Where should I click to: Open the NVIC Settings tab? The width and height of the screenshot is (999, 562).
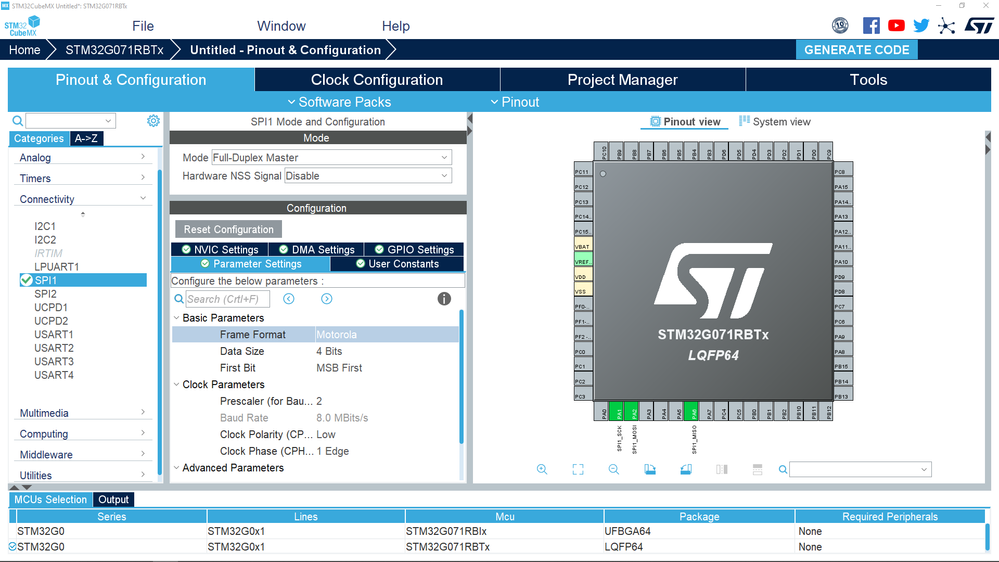click(220, 250)
